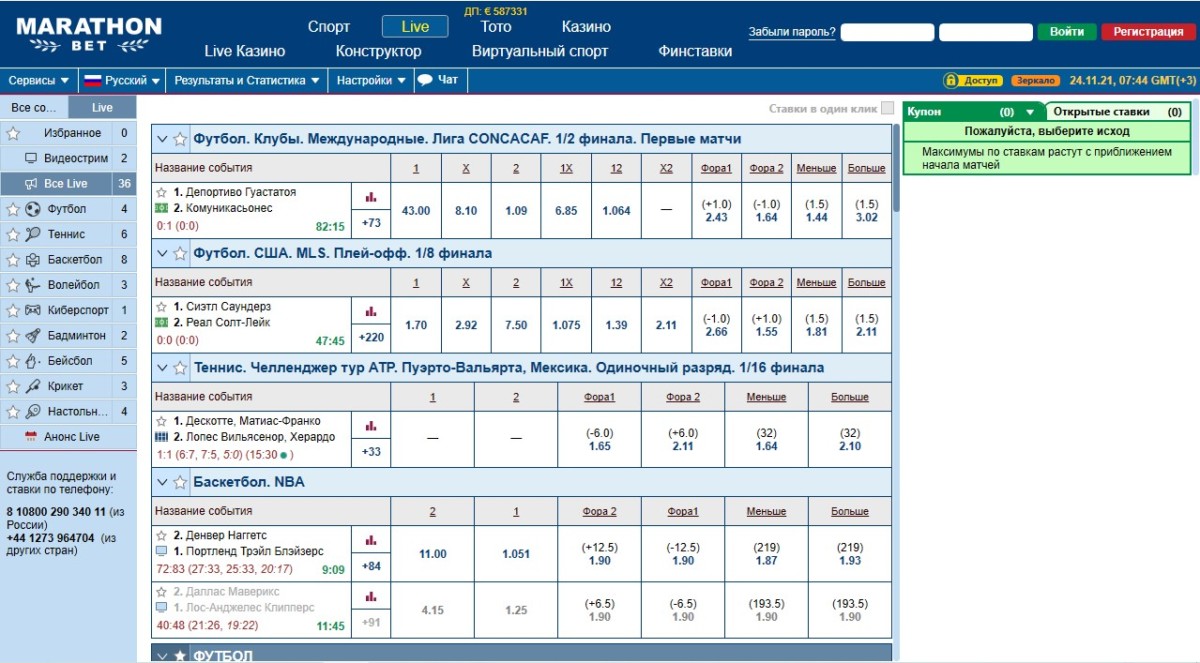Screen dimensions: 1200x663
Task: Click the Анонс Live calendar icon
Action: pos(31,437)
